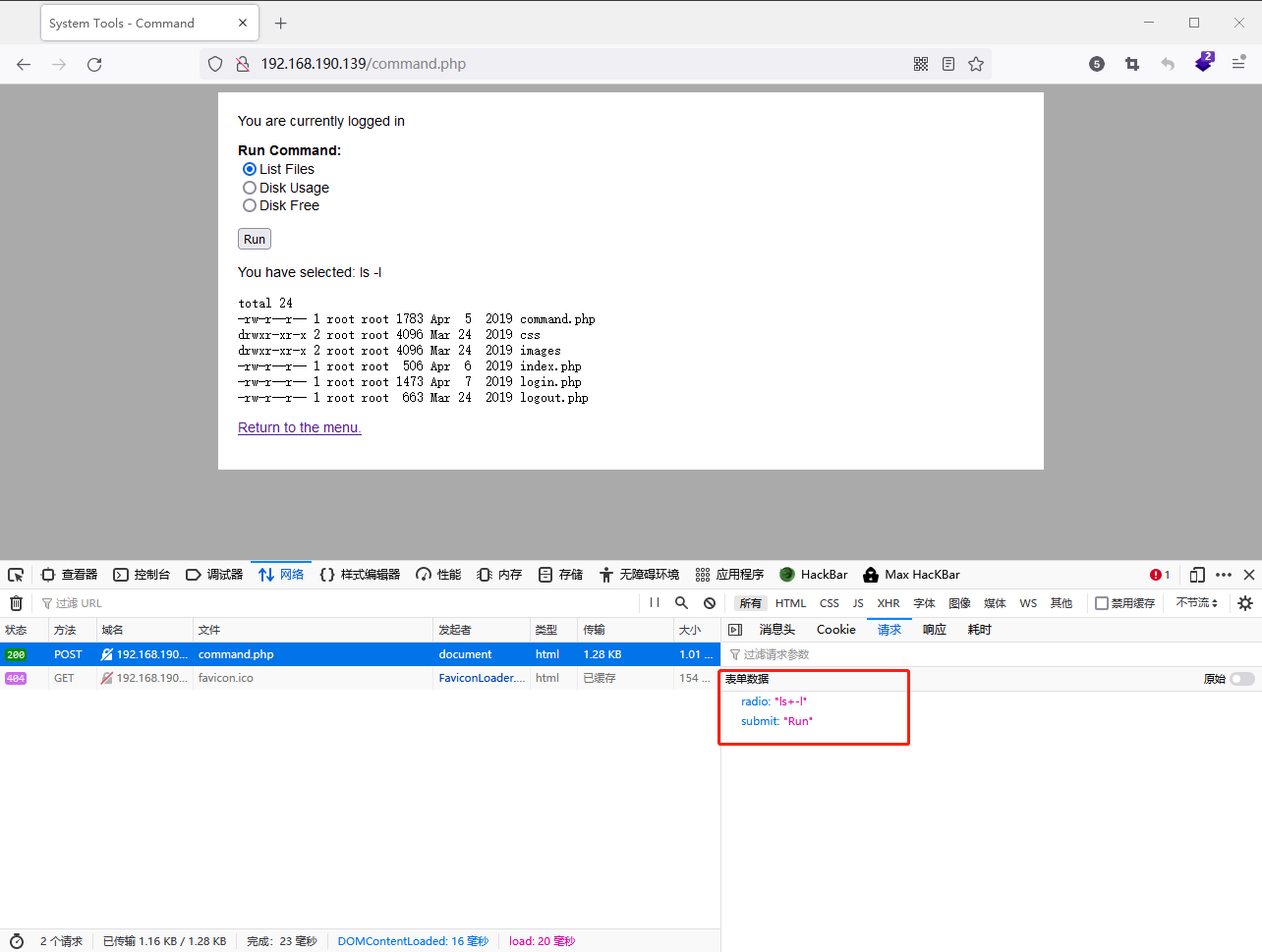This screenshot has height=952, width=1262.
Task: Enable the disable cache checkbox
Action: 1102,603
